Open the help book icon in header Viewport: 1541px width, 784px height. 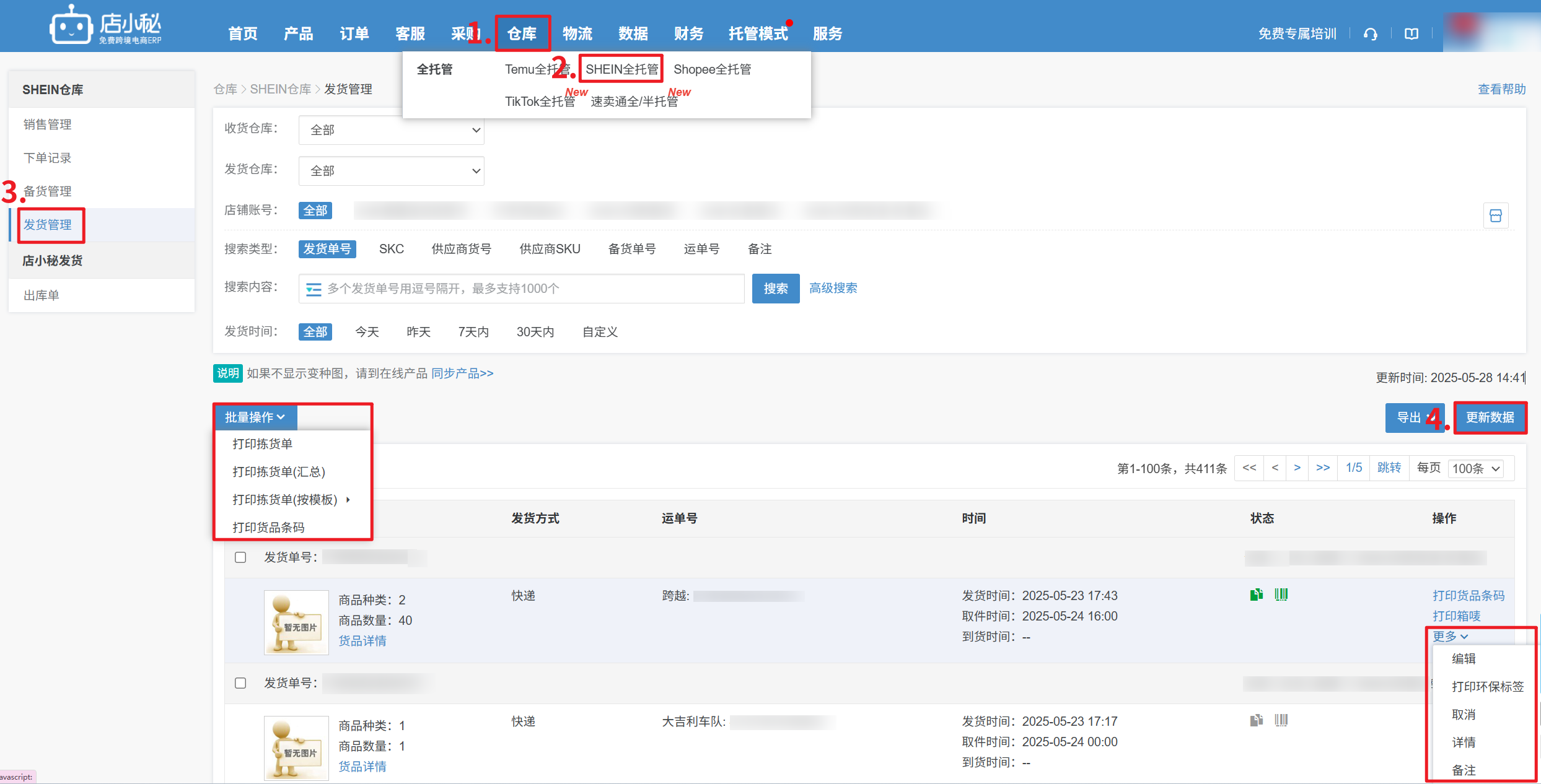(1411, 34)
